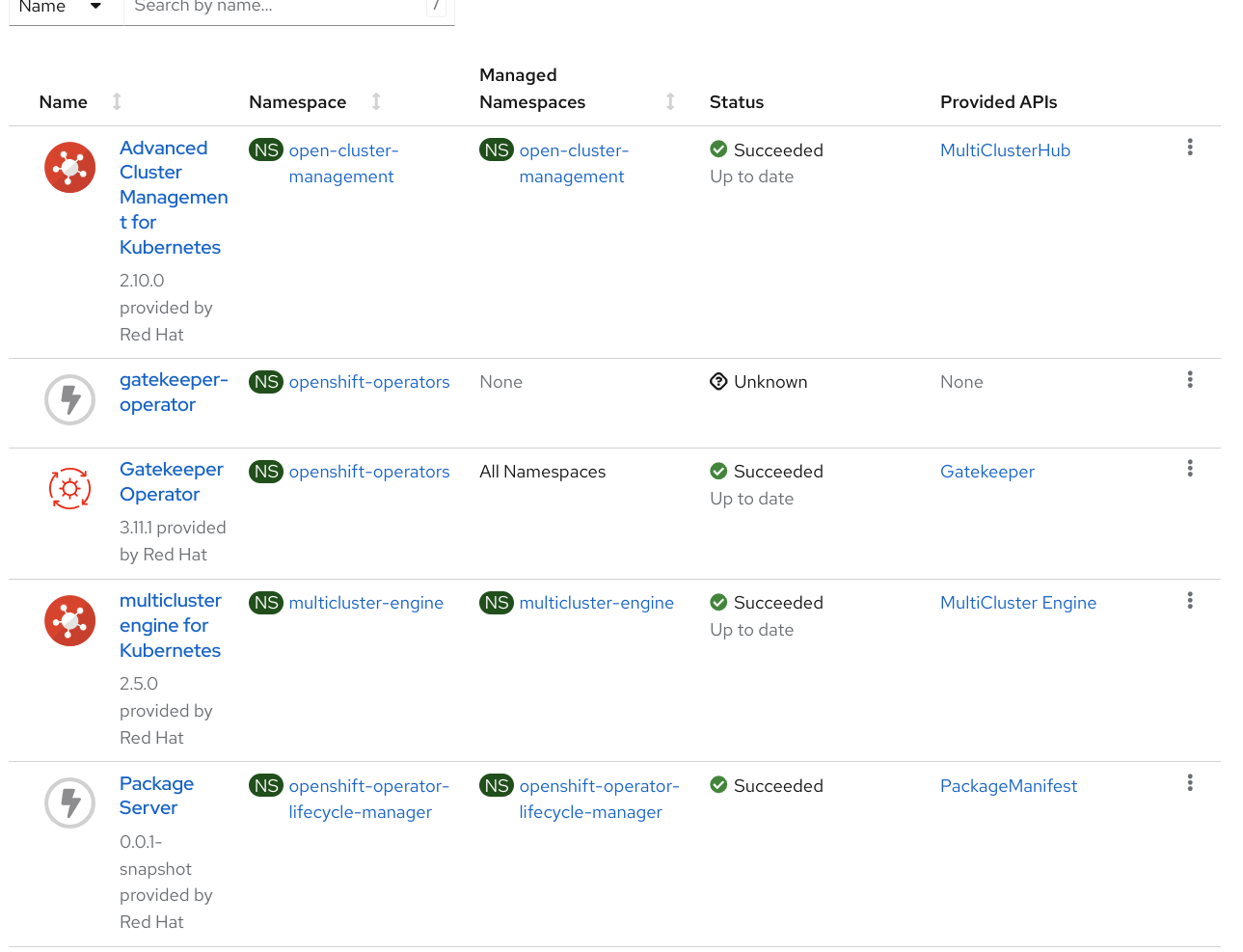Click Advanced Cluster Management operator logo icon
Viewport: 1243px width, 952px height.
69,168
